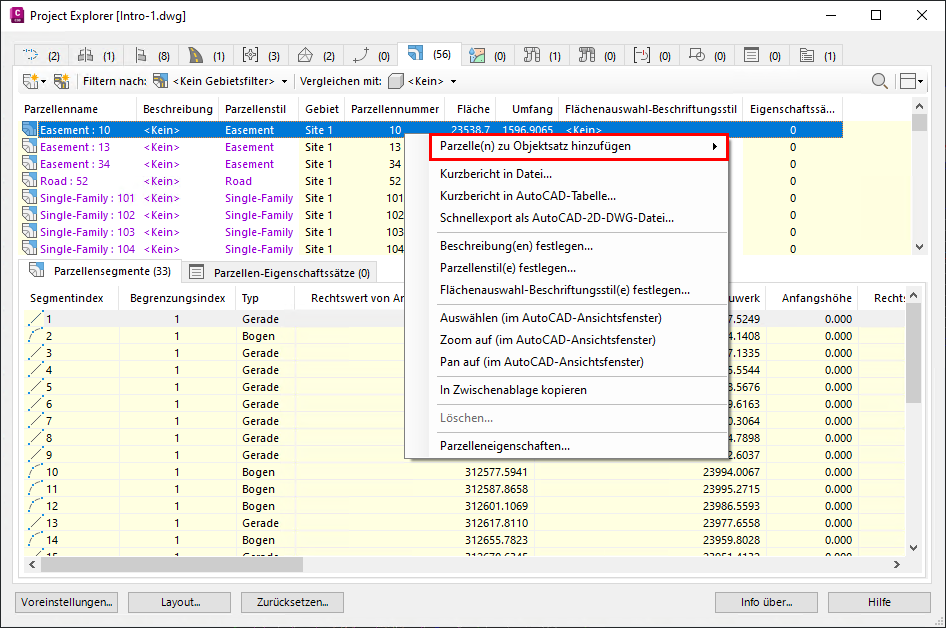Choose Schnellexport als AutoCAD-2D-DWG-Datei
The height and width of the screenshot is (628, 946).
click(556, 218)
